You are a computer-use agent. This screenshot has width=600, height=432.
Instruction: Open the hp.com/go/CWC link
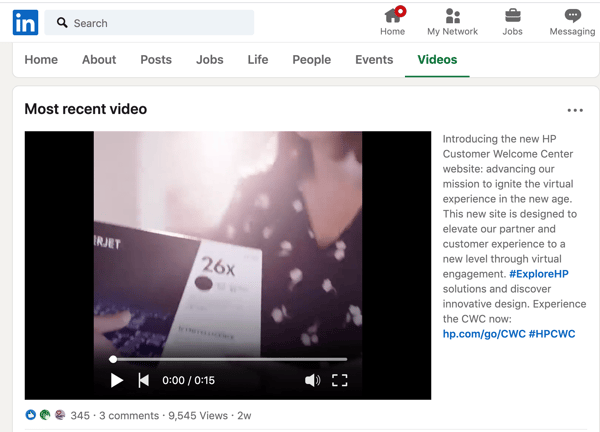484,334
